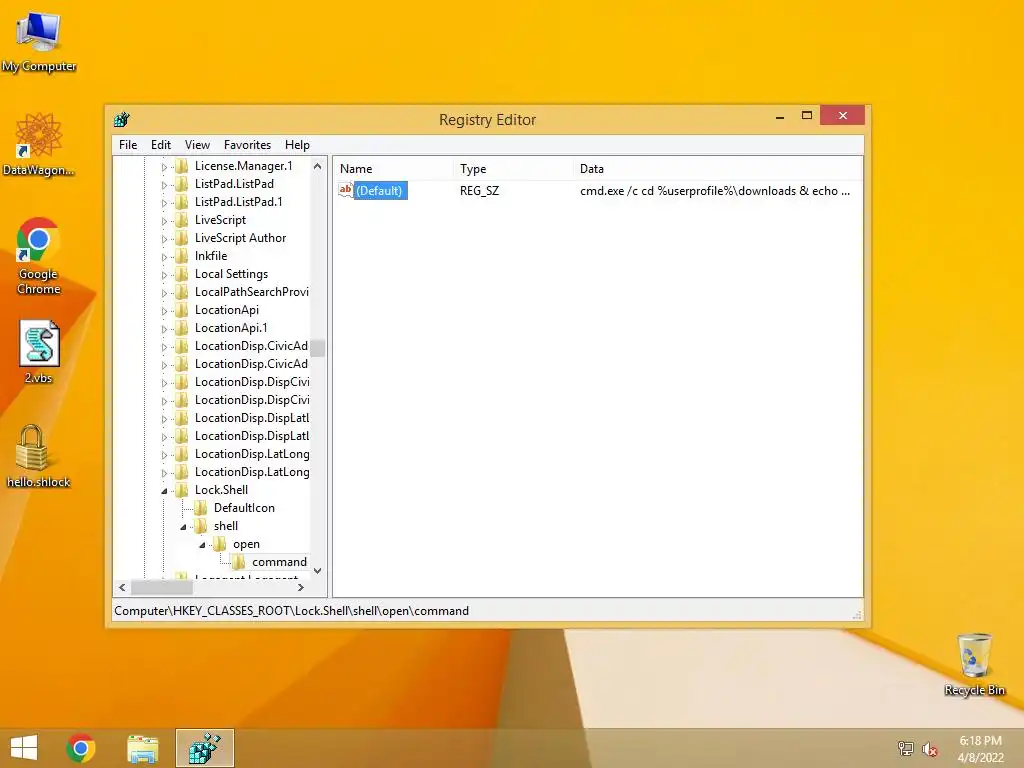Click the REG_SZ type cell

(x=479, y=191)
